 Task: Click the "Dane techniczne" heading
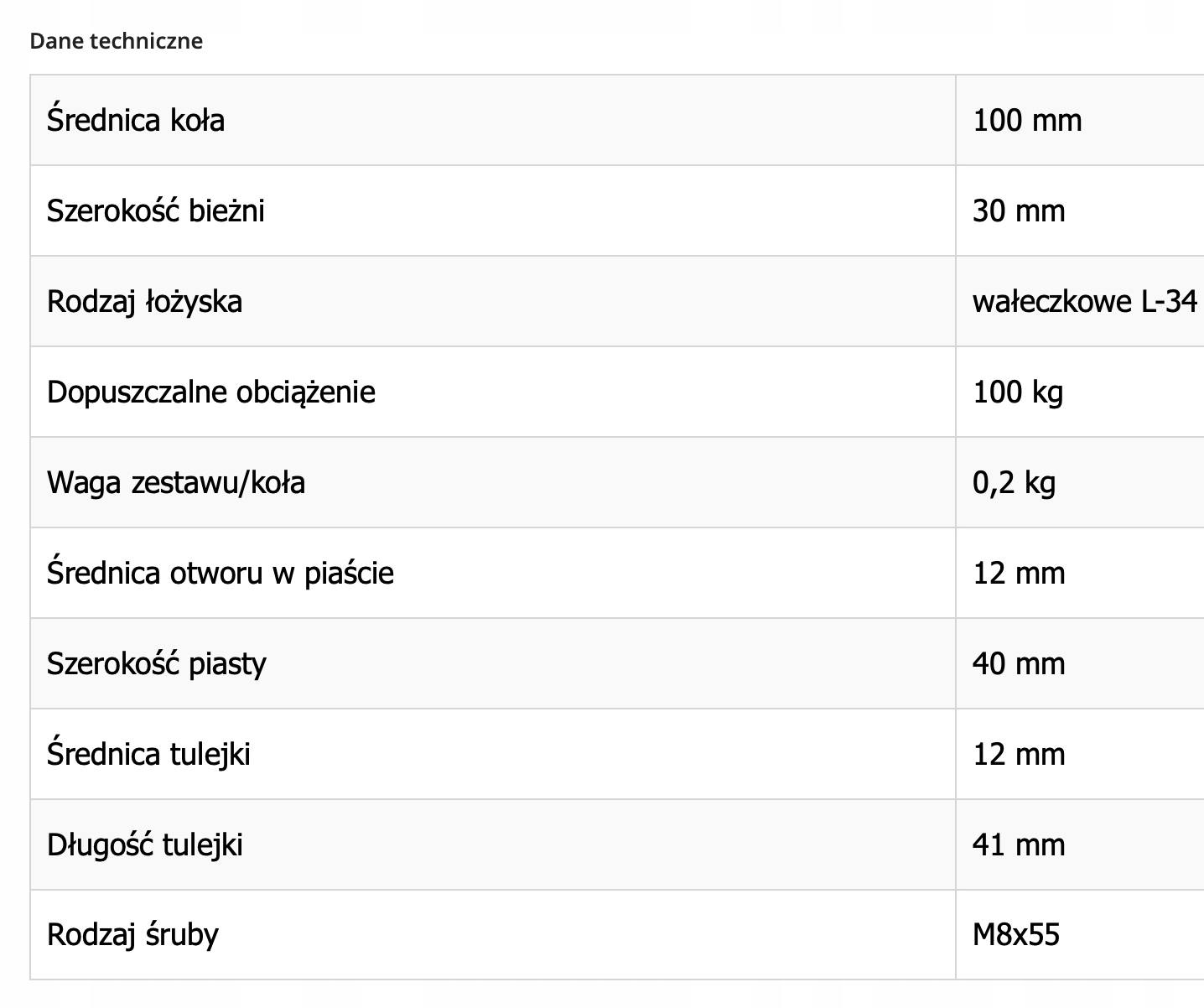point(116,41)
